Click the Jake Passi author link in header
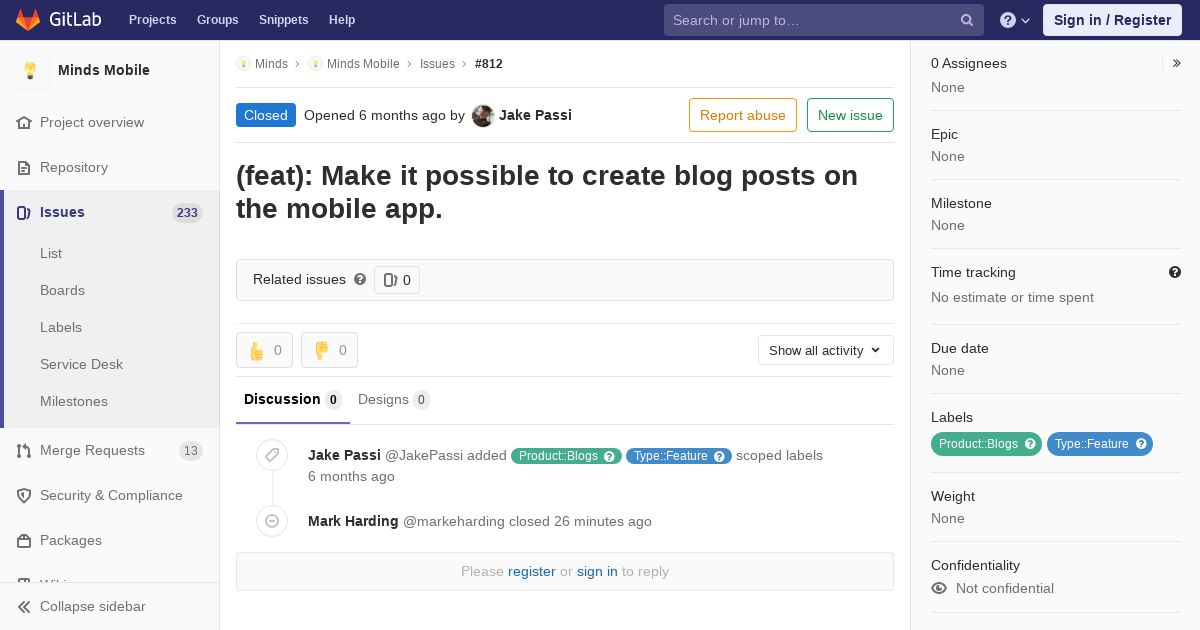 click(535, 115)
